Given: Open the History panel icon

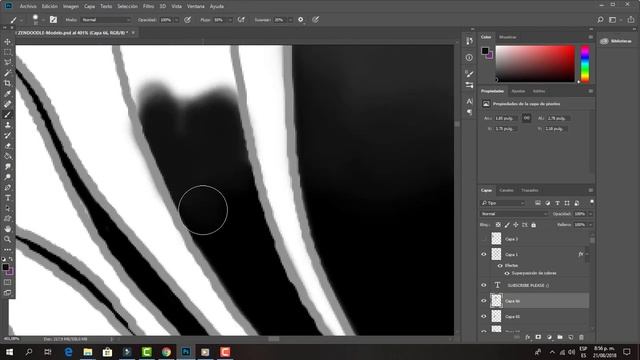Looking at the screenshot, I should coord(469,41).
